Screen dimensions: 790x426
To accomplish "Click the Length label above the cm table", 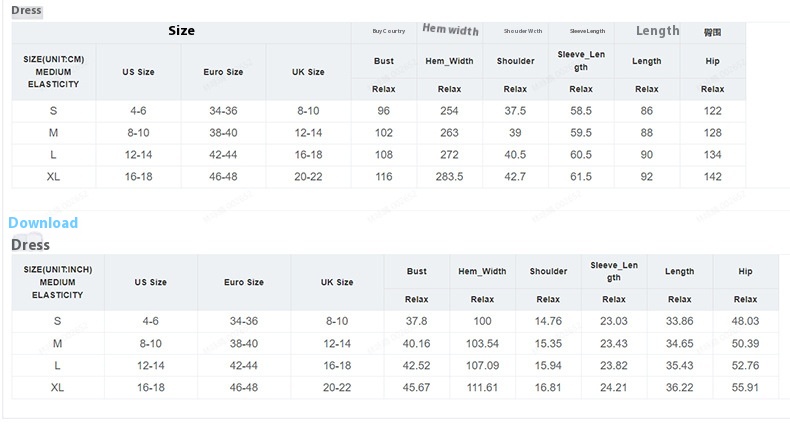I will (657, 31).
